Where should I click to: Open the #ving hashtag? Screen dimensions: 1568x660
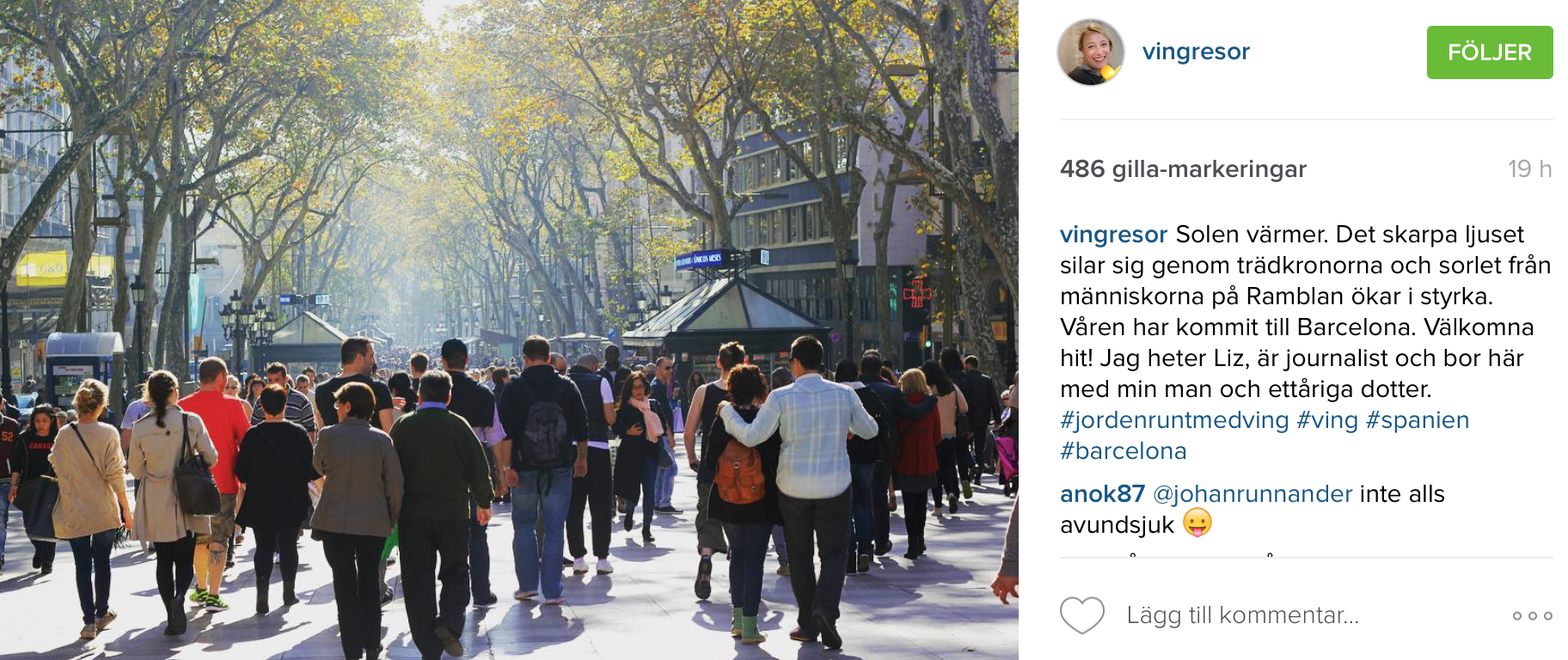click(1327, 420)
